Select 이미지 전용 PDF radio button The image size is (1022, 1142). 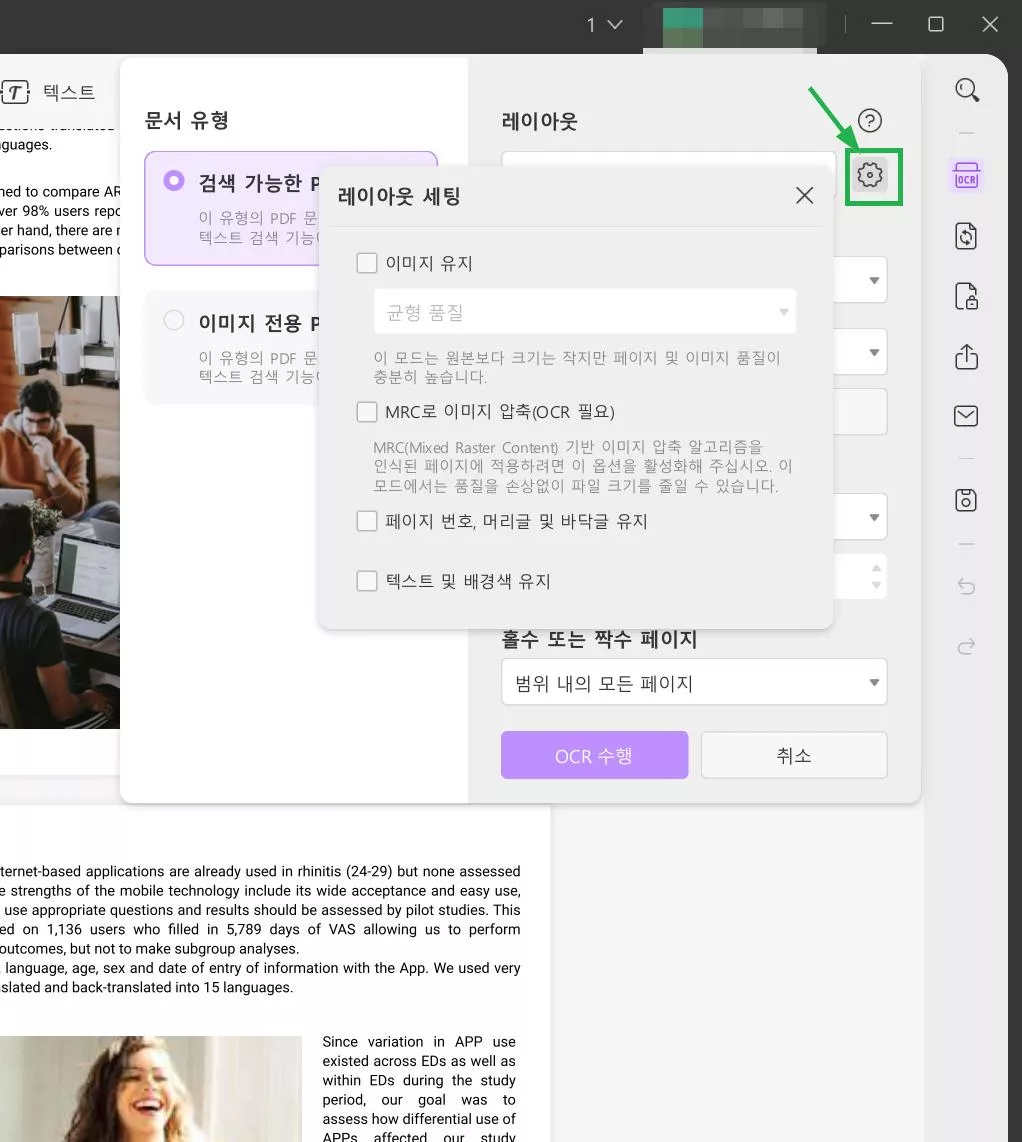point(173,320)
